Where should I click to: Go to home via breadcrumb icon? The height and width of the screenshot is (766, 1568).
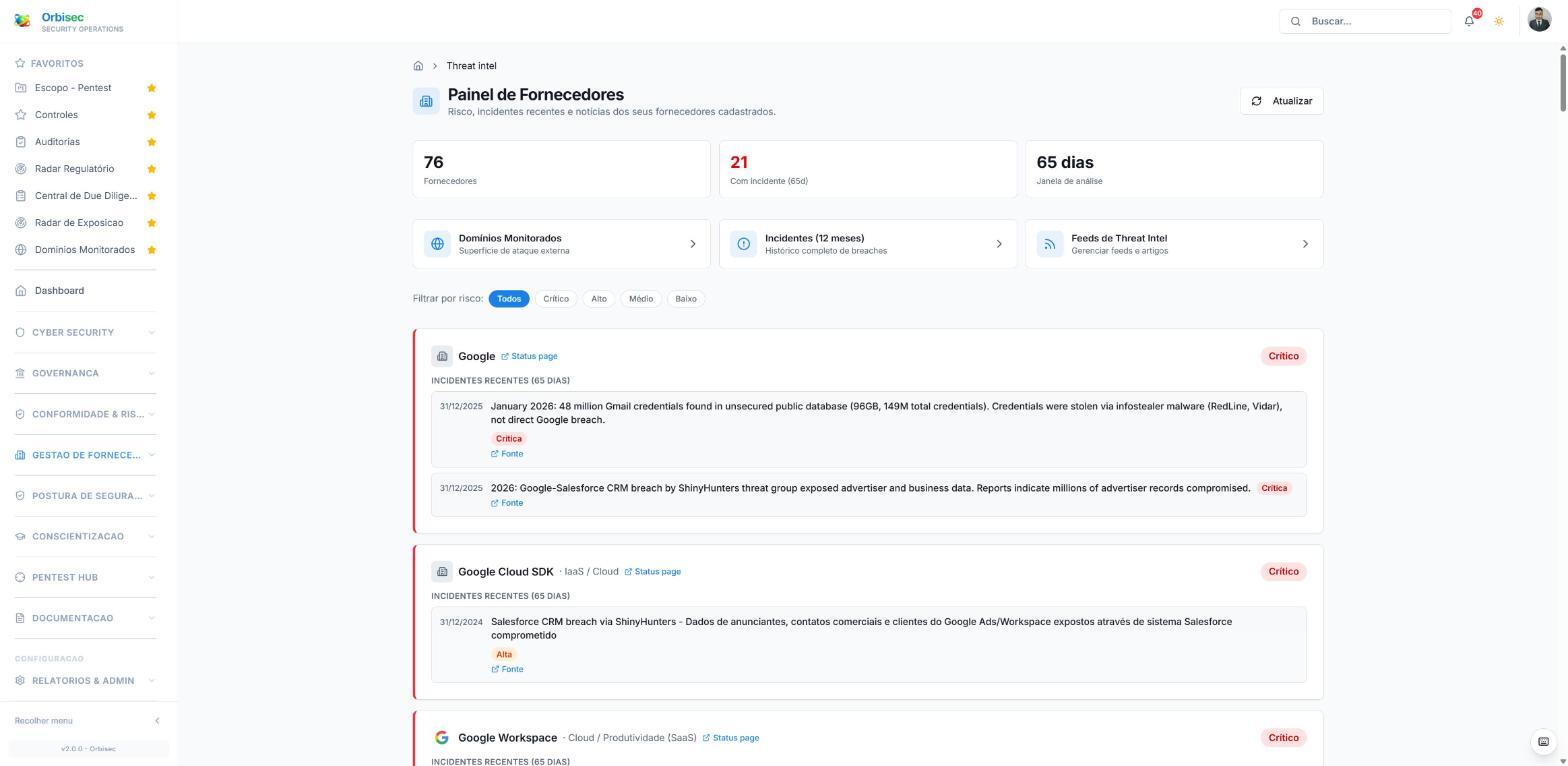(x=418, y=66)
